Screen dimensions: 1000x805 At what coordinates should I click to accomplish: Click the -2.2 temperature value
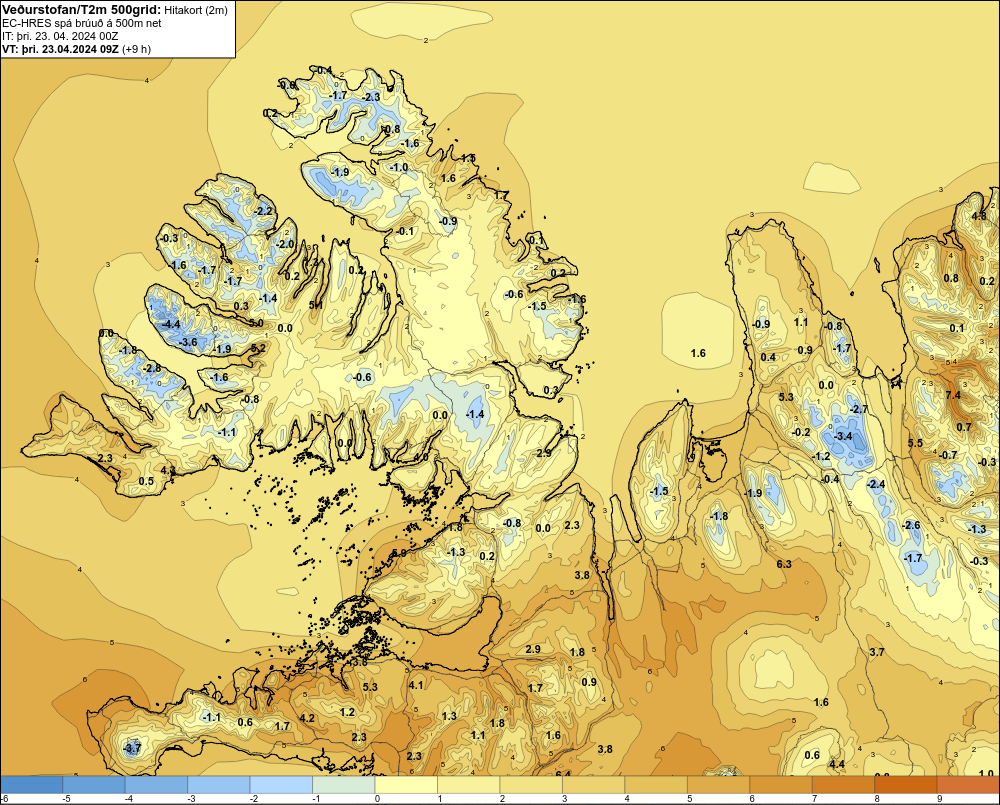coord(263,211)
